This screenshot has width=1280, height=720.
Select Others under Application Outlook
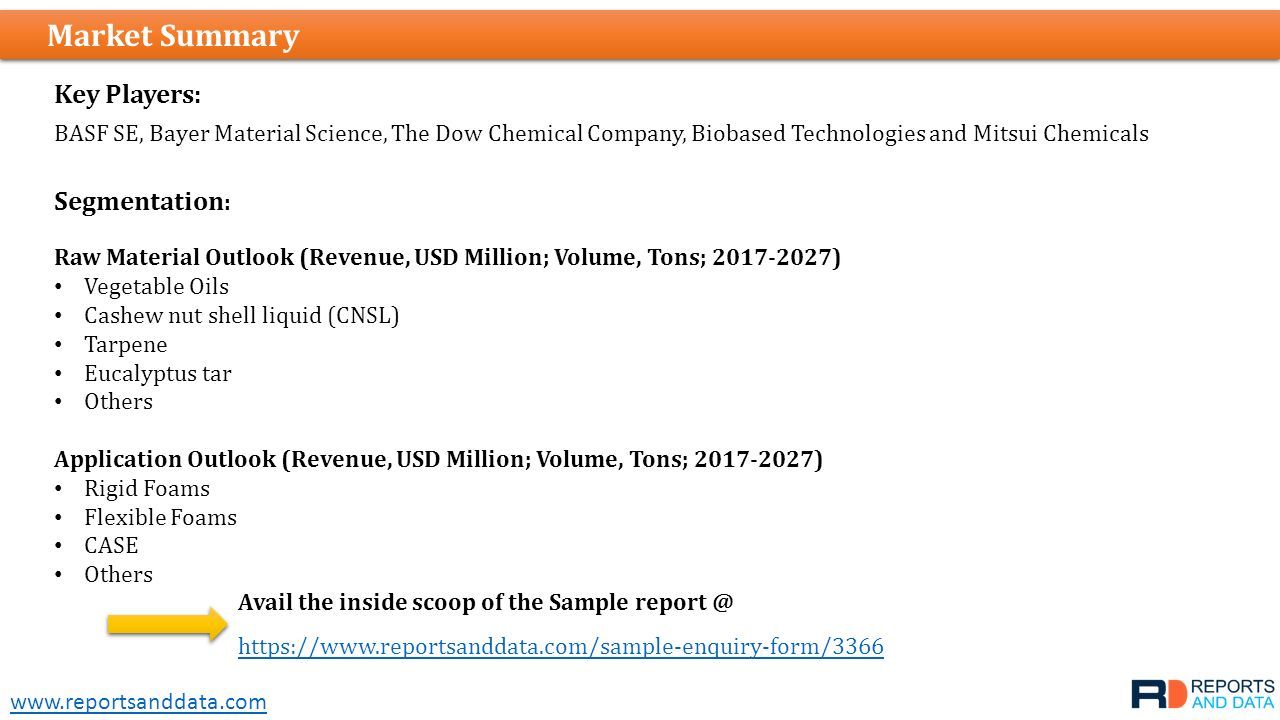click(118, 575)
